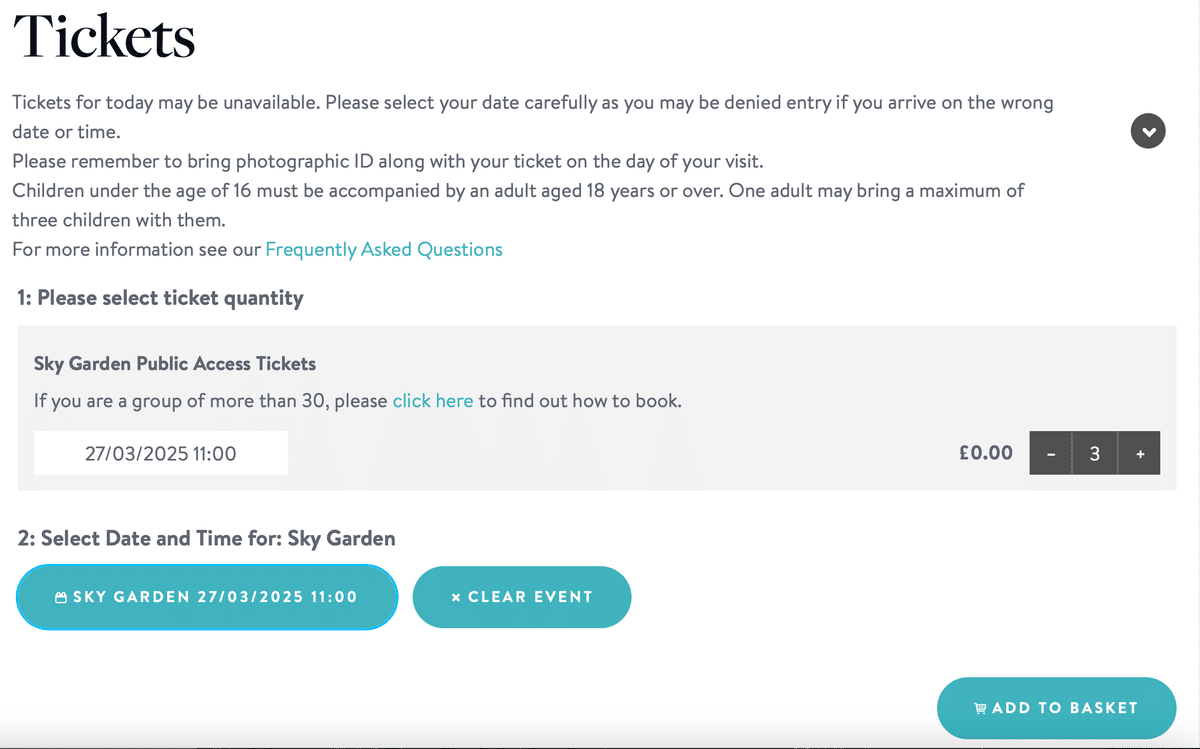The width and height of the screenshot is (1200, 749).
Task: Open the Frequently Asked Questions link
Action: tap(383, 250)
